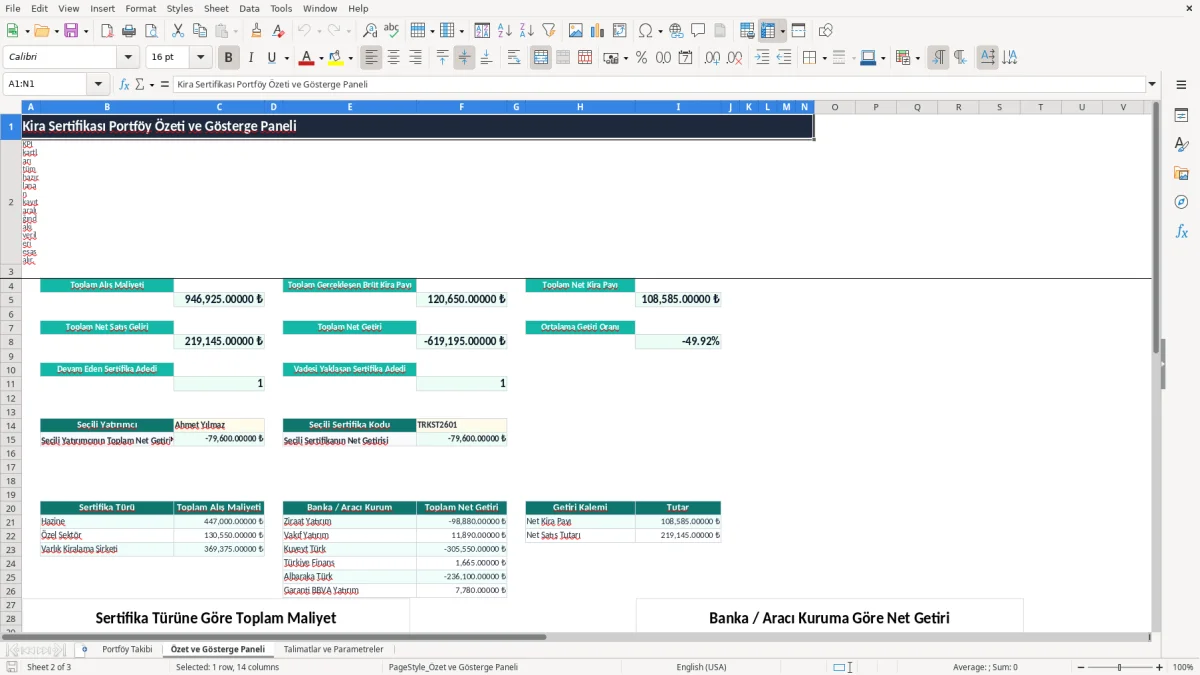
Task: Toggle Merge and Center Cells
Action: pyautogui.click(x=541, y=58)
